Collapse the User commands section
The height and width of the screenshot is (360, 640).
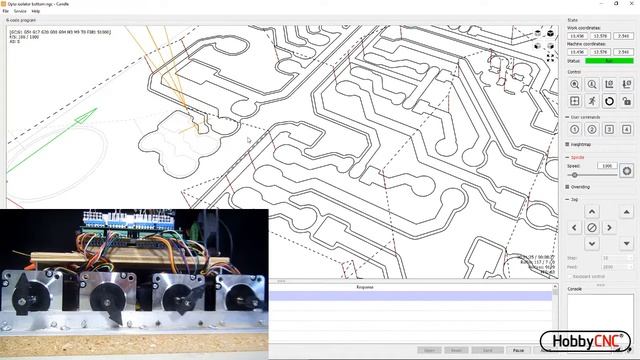click(x=567, y=117)
